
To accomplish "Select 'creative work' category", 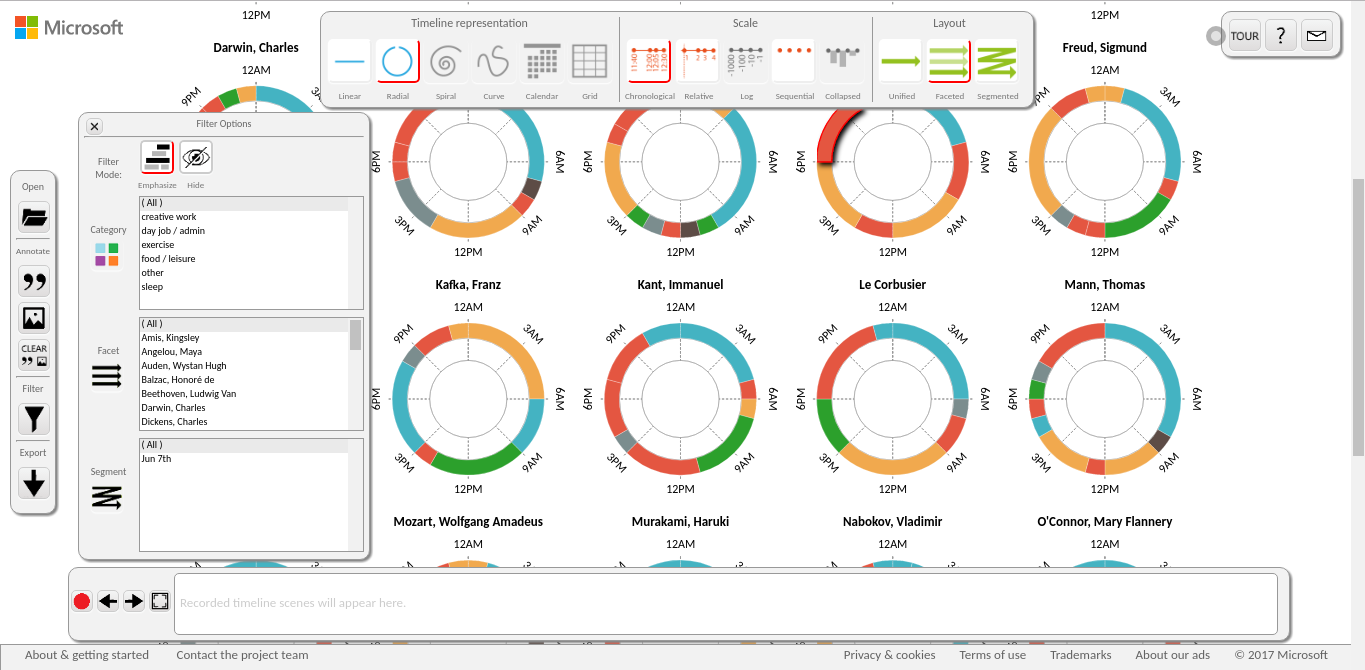I will coord(244,217).
